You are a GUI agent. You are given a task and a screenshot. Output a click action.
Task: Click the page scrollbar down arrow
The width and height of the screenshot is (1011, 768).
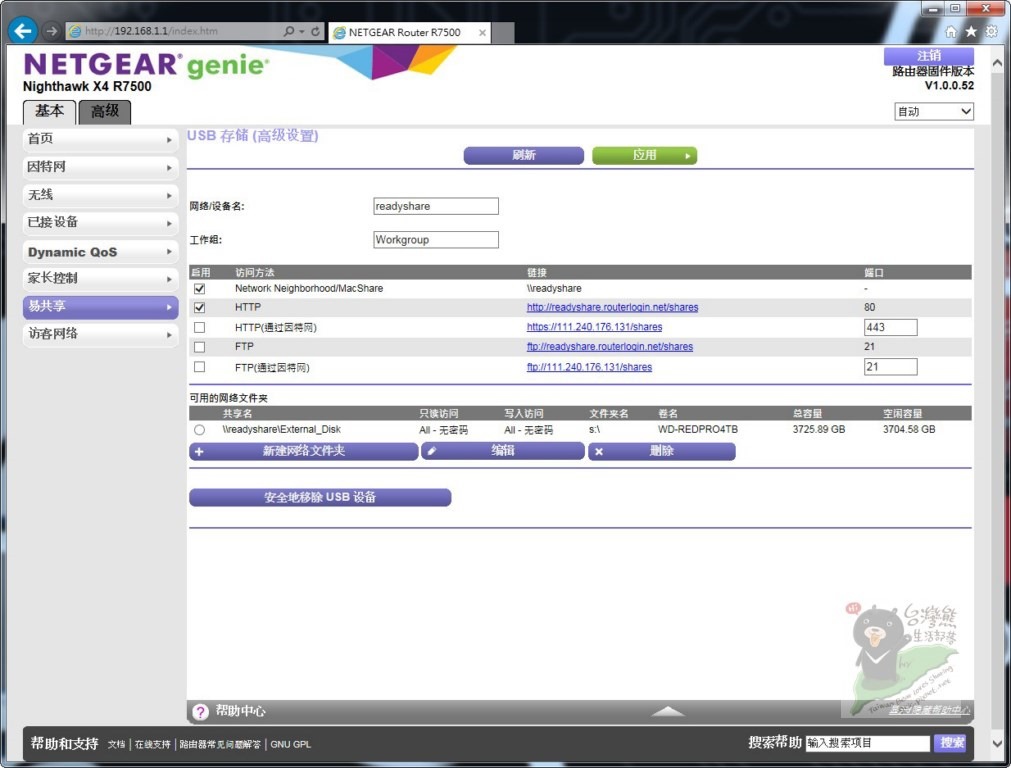[x=997, y=743]
